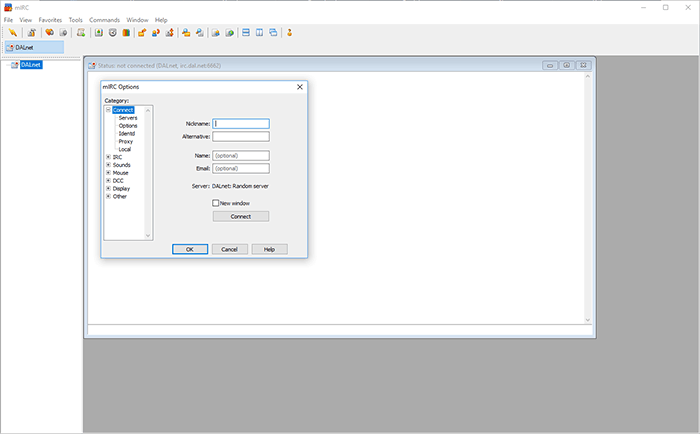Open the Notify List toolbar icon
Screen dimensions: 700x434
tap(216, 33)
